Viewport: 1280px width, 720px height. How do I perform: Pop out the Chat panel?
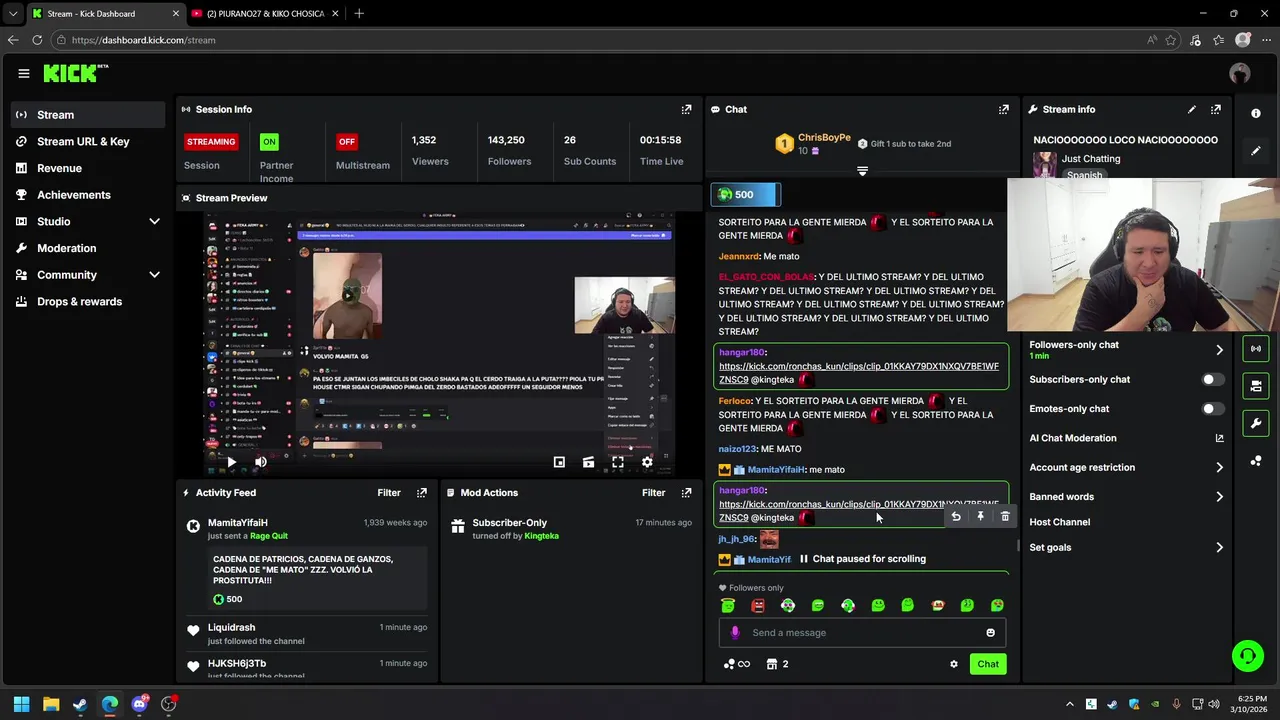pos(1004,109)
